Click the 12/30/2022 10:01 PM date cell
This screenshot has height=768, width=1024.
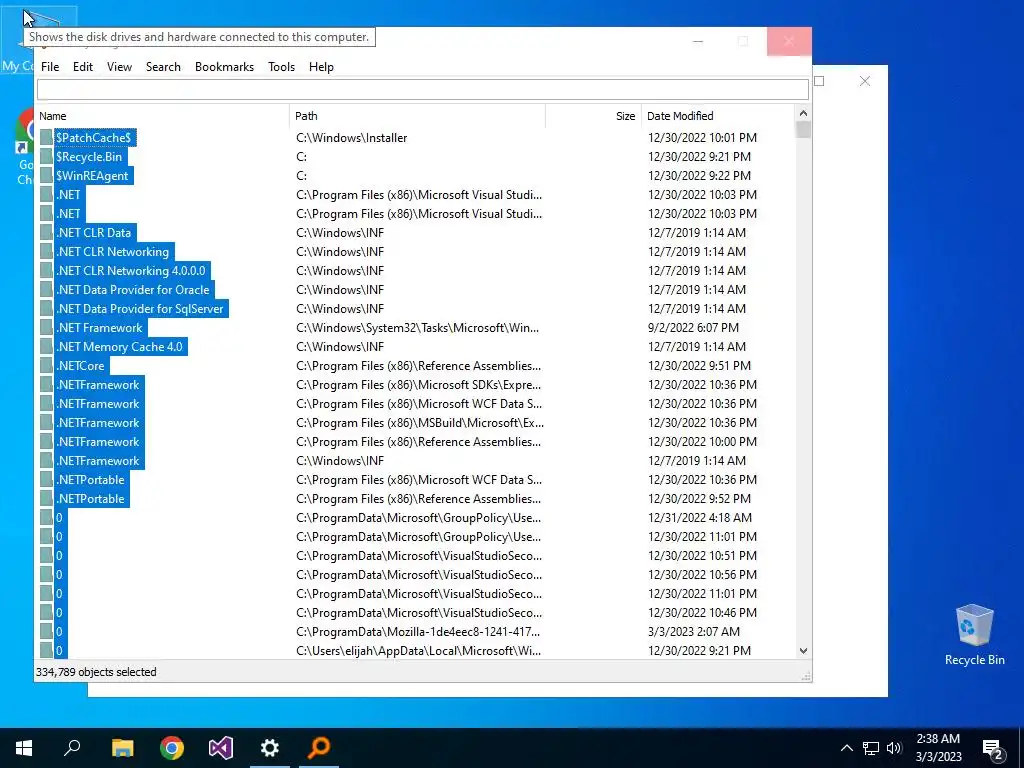(702, 137)
